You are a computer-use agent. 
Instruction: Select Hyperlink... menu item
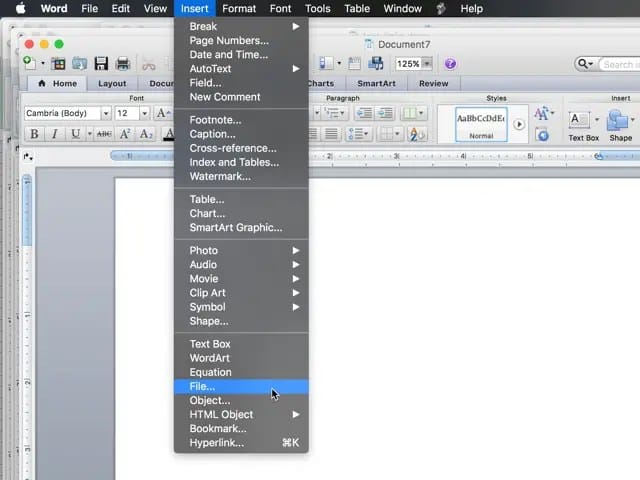tap(241, 443)
